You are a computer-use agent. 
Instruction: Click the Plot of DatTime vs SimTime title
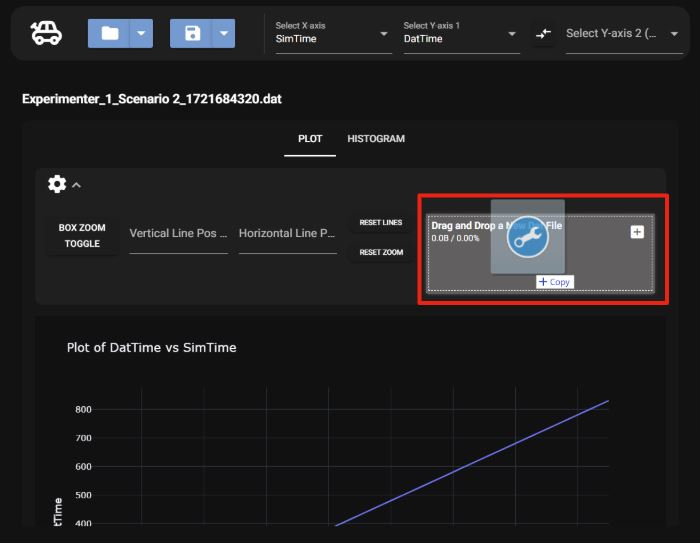coord(151,347)
